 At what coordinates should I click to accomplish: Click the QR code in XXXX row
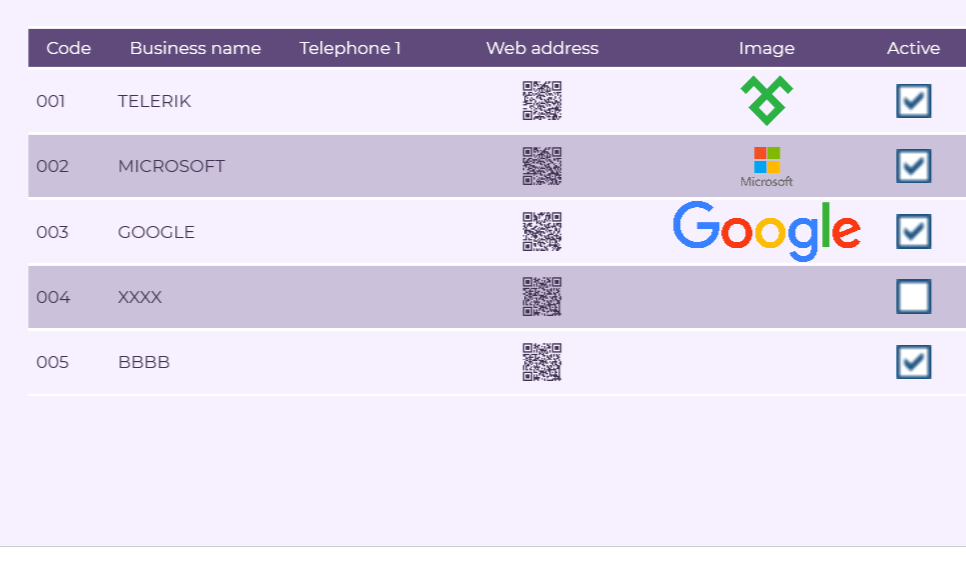542,297
